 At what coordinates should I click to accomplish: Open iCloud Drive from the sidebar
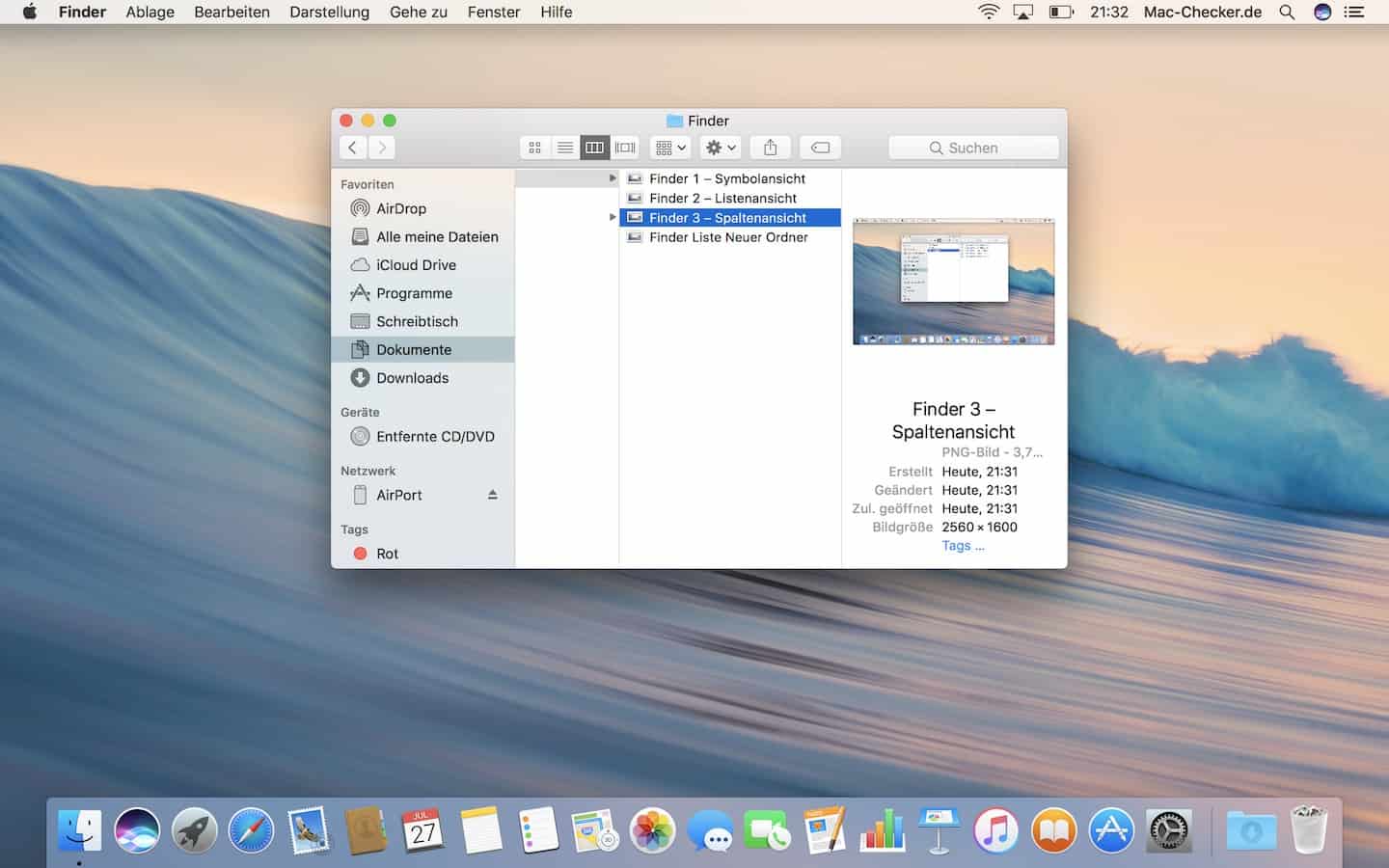point(422,264)
